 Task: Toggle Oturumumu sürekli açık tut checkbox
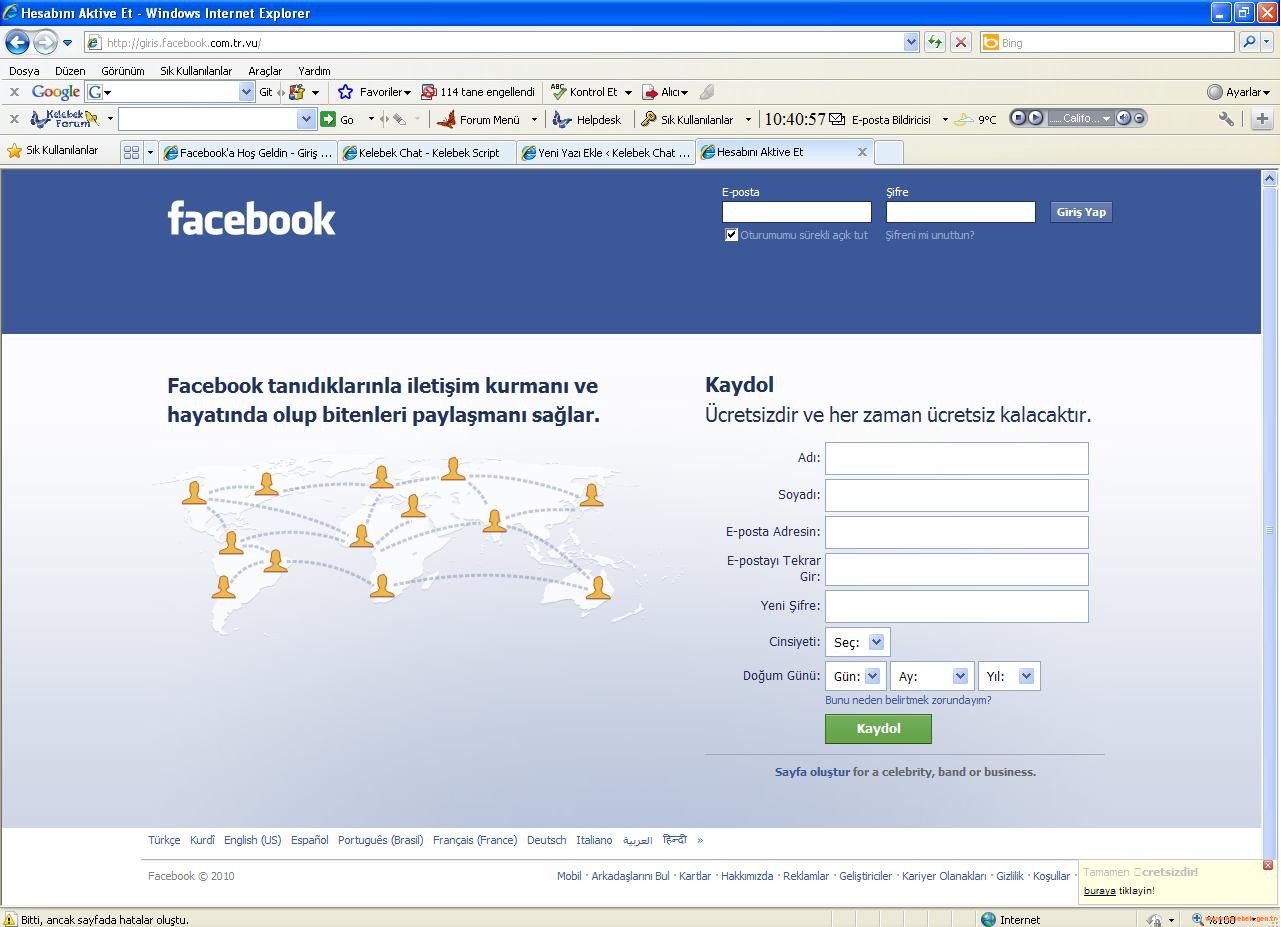tap(731, 235)
